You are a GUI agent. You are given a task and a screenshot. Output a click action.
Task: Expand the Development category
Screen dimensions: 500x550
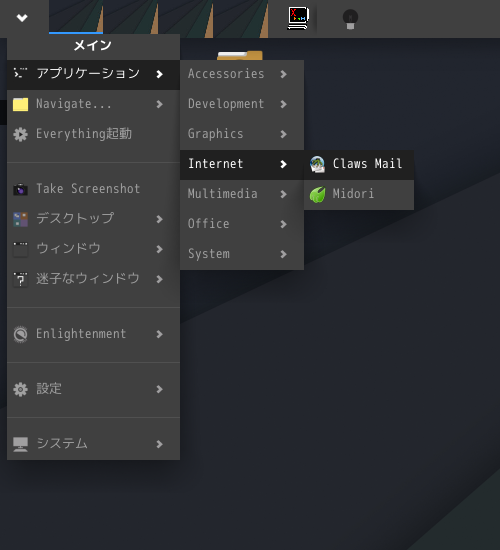(x=242, y=105)
